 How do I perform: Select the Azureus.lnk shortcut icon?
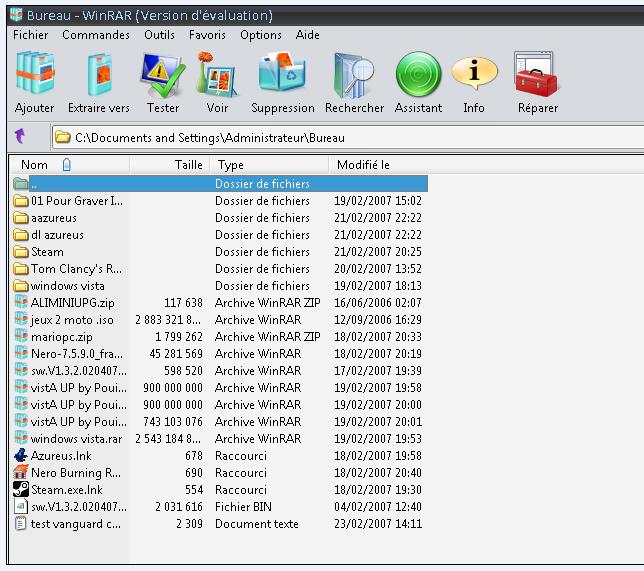[x=21, y=455]
